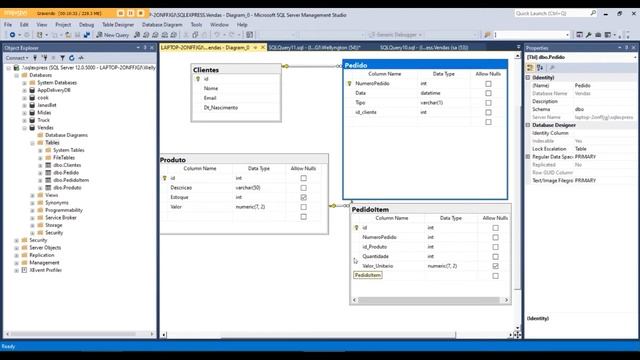
Task: Toggle Allow Nulls for Pedido NumeroPedido
Action: pos(488,84)
